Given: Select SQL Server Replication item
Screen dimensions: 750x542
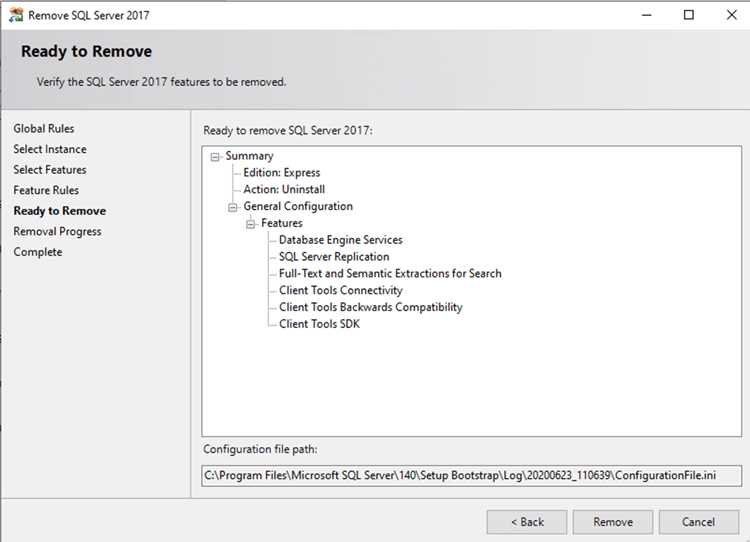Looking at the screenshot, I should click(x=334, y=256).
